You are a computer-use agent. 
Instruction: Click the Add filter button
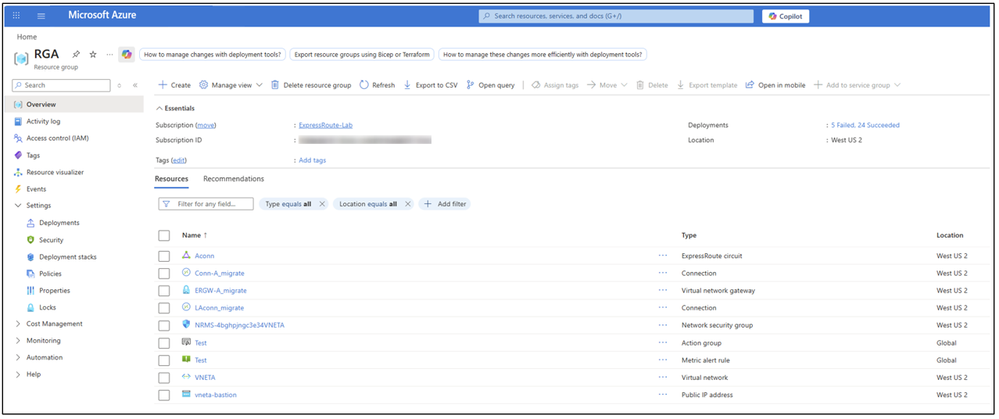coord(445,204)
